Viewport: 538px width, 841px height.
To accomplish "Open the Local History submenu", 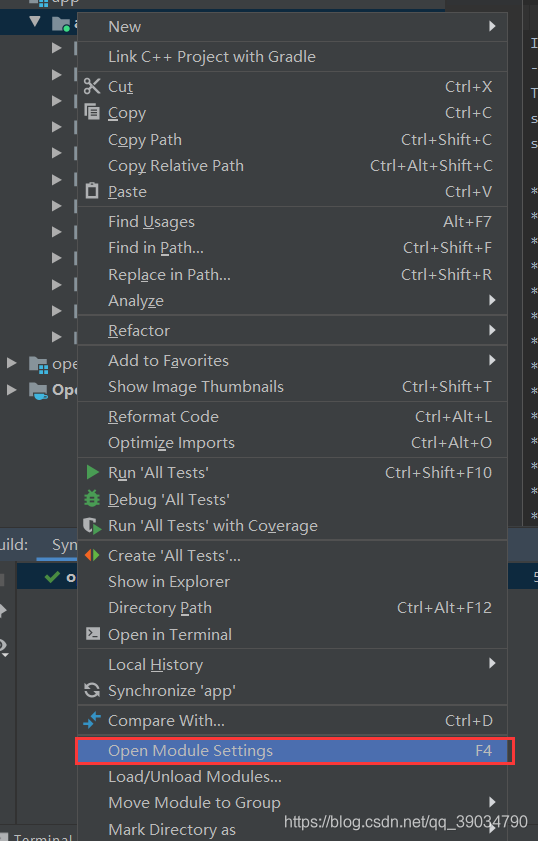I will [292, 665].
